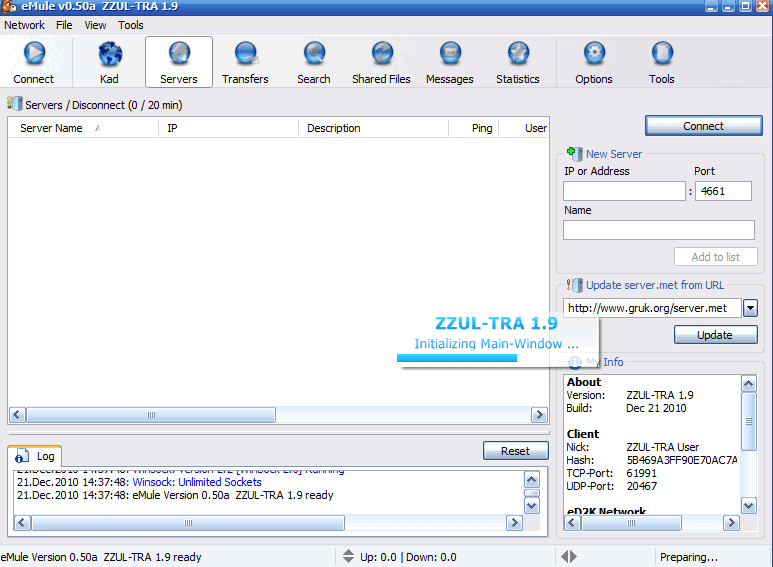Click the log scroll down arrow
The height and width of the screenshot is (567, 773).
pos(531,506)
